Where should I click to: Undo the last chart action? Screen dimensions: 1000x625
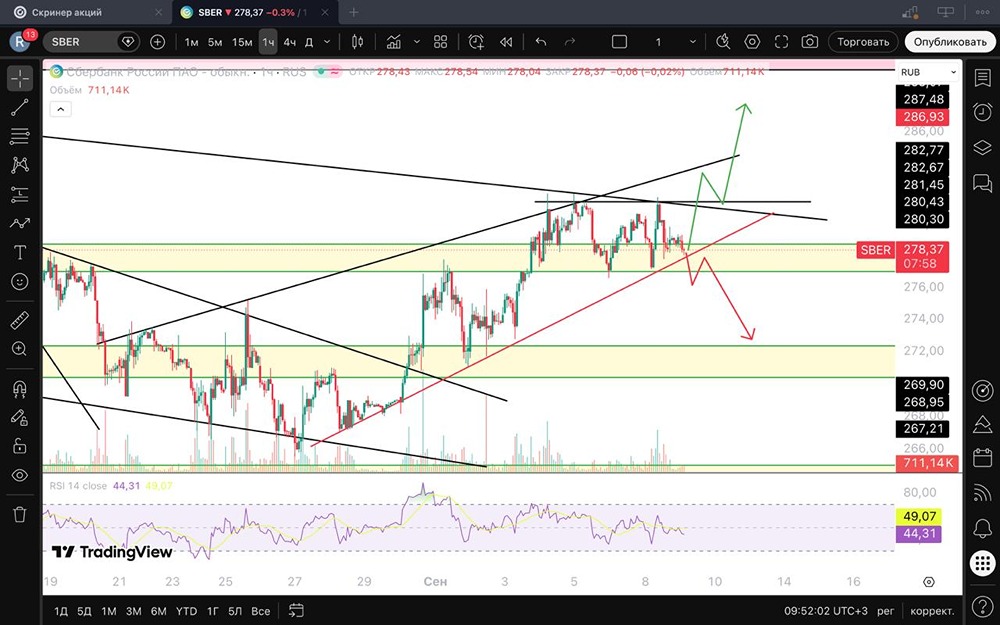541,42
